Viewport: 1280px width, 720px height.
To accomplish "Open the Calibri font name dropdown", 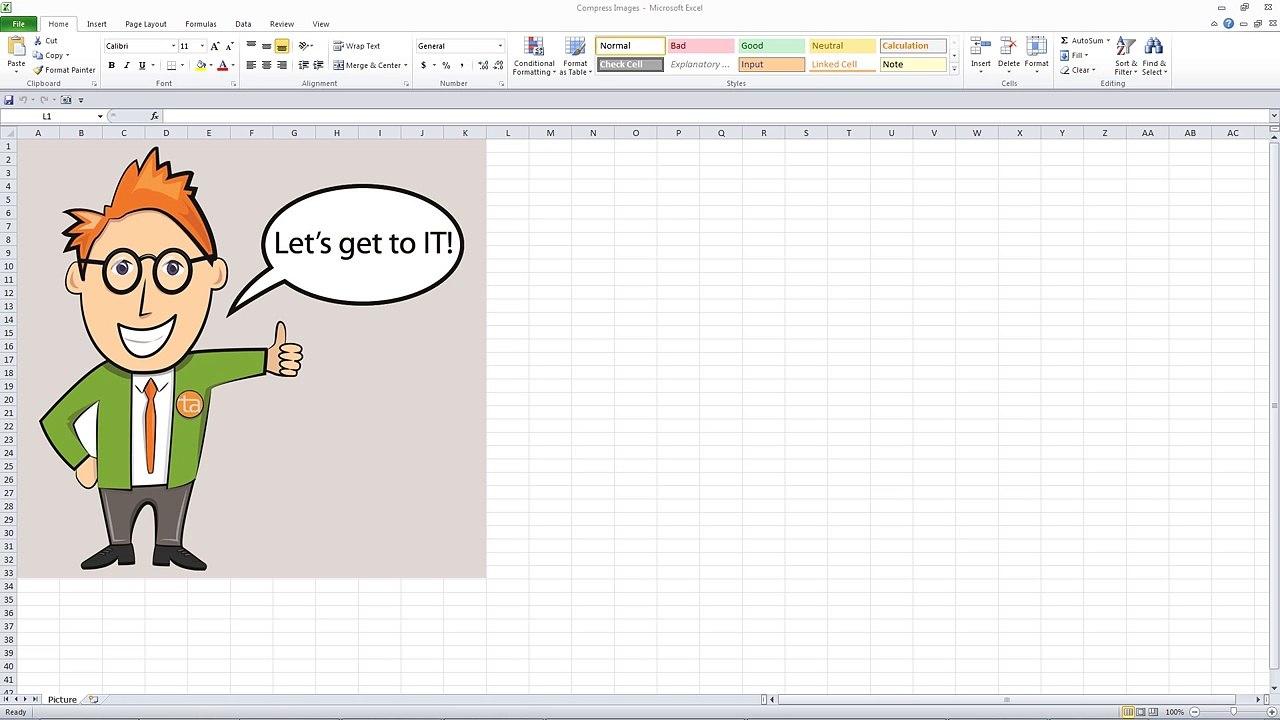I will [173, 46].
